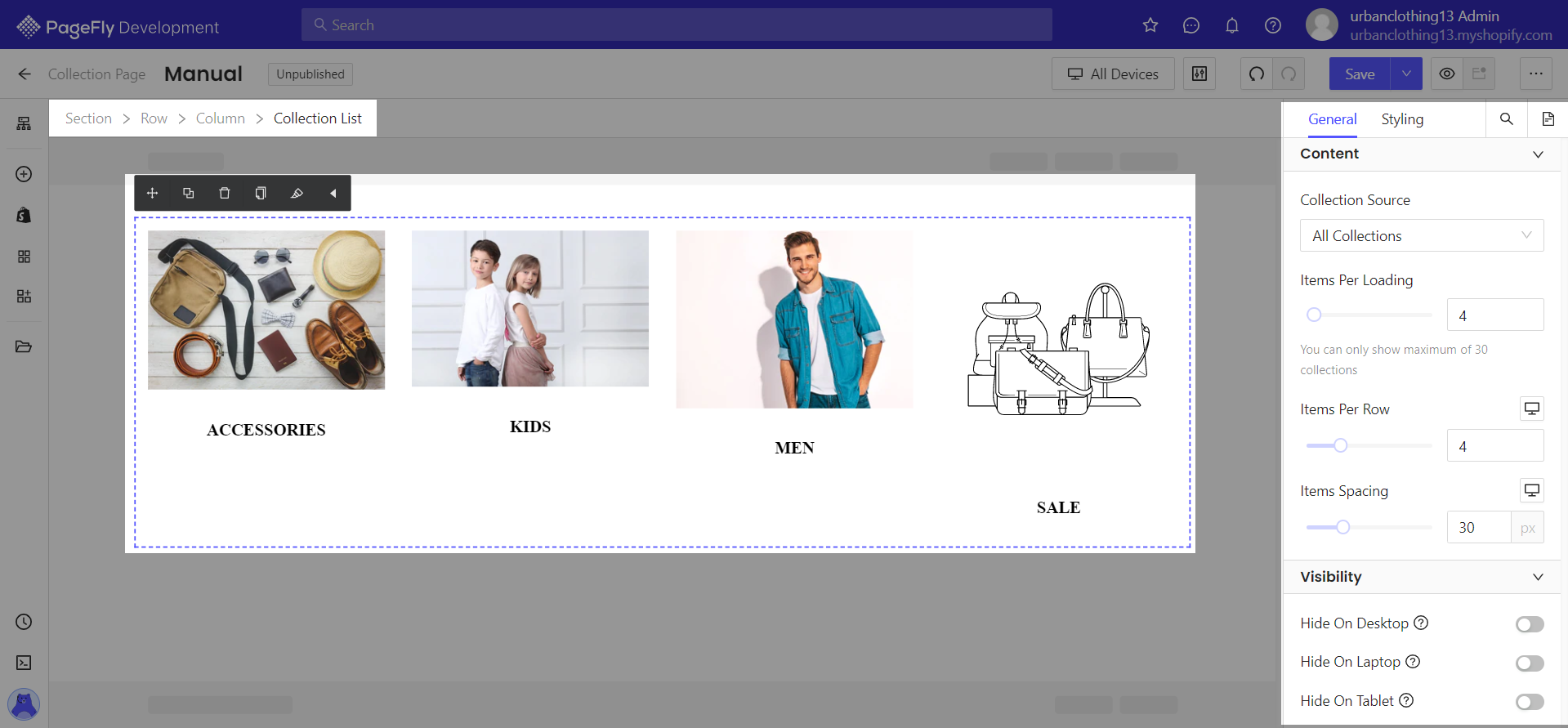Duplicate the Collection List element

click(188, 193)
